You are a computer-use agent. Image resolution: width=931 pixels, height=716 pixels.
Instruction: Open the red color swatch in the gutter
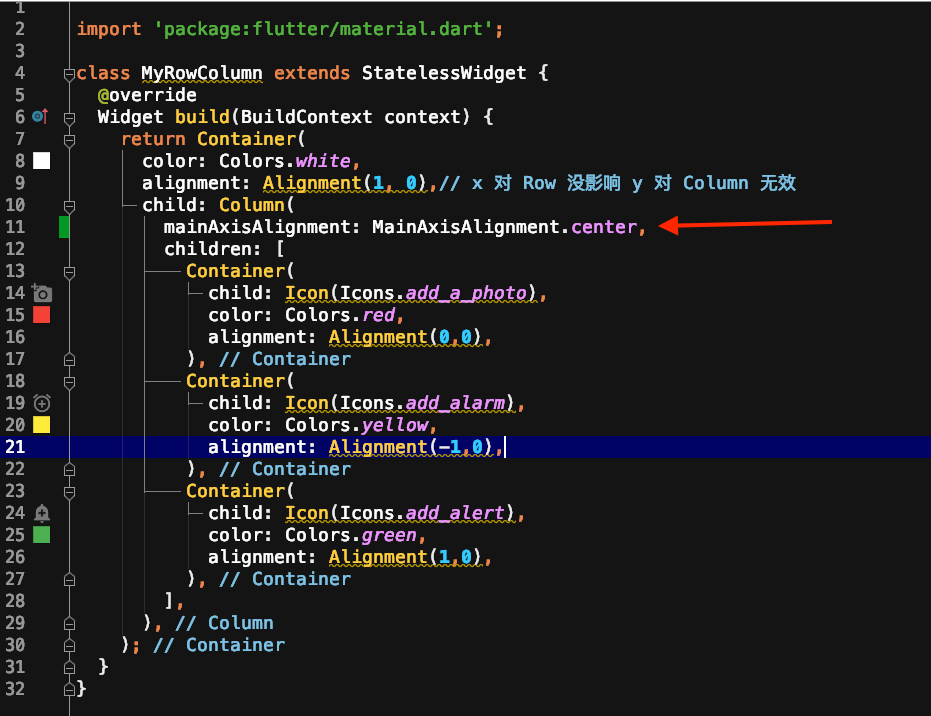pos(42,315)
